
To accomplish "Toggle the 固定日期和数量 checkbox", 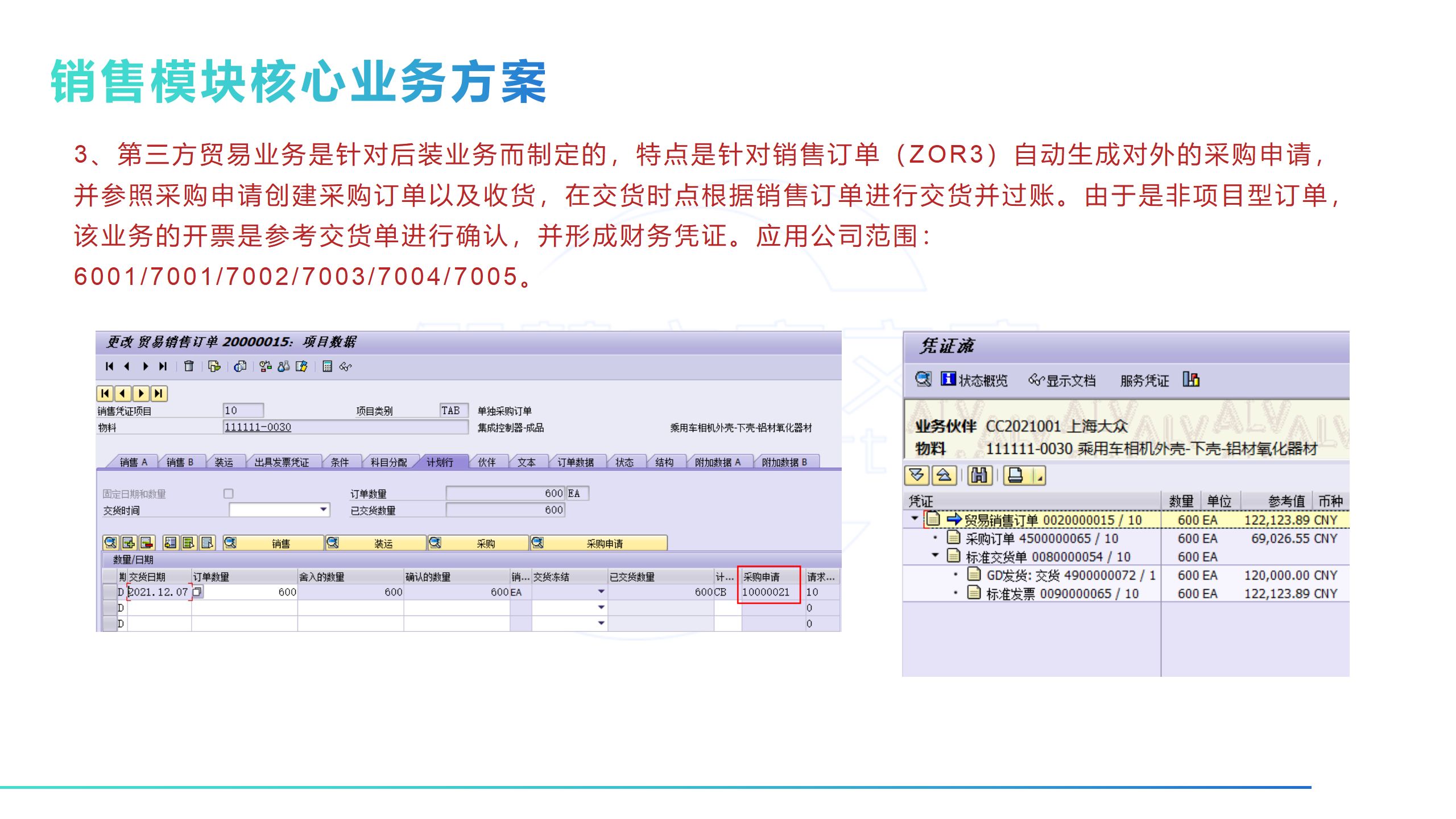I will pyautogui.click(x=228, y=494).
